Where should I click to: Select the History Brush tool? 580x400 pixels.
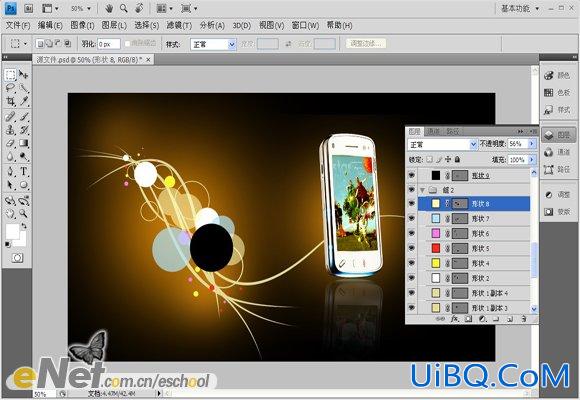(x=24, y=130)
